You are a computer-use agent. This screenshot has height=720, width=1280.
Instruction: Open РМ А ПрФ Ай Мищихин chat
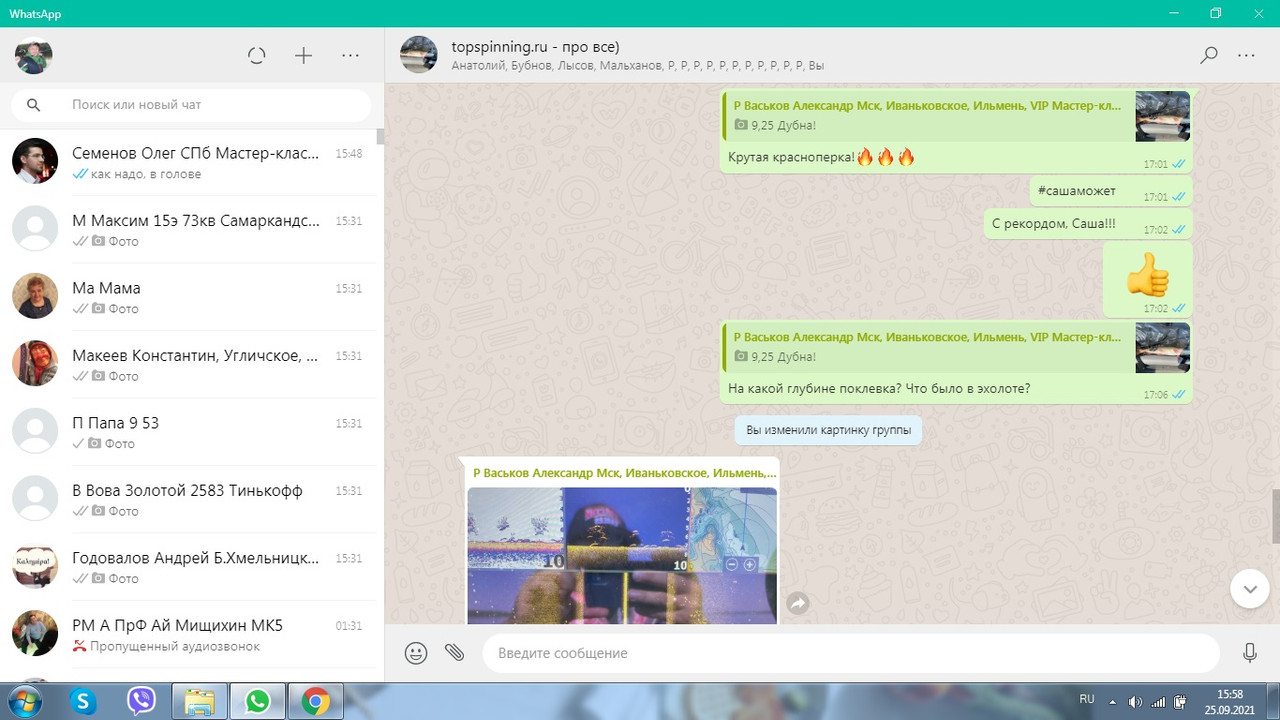pyautogui.click(x=188, y=634)
